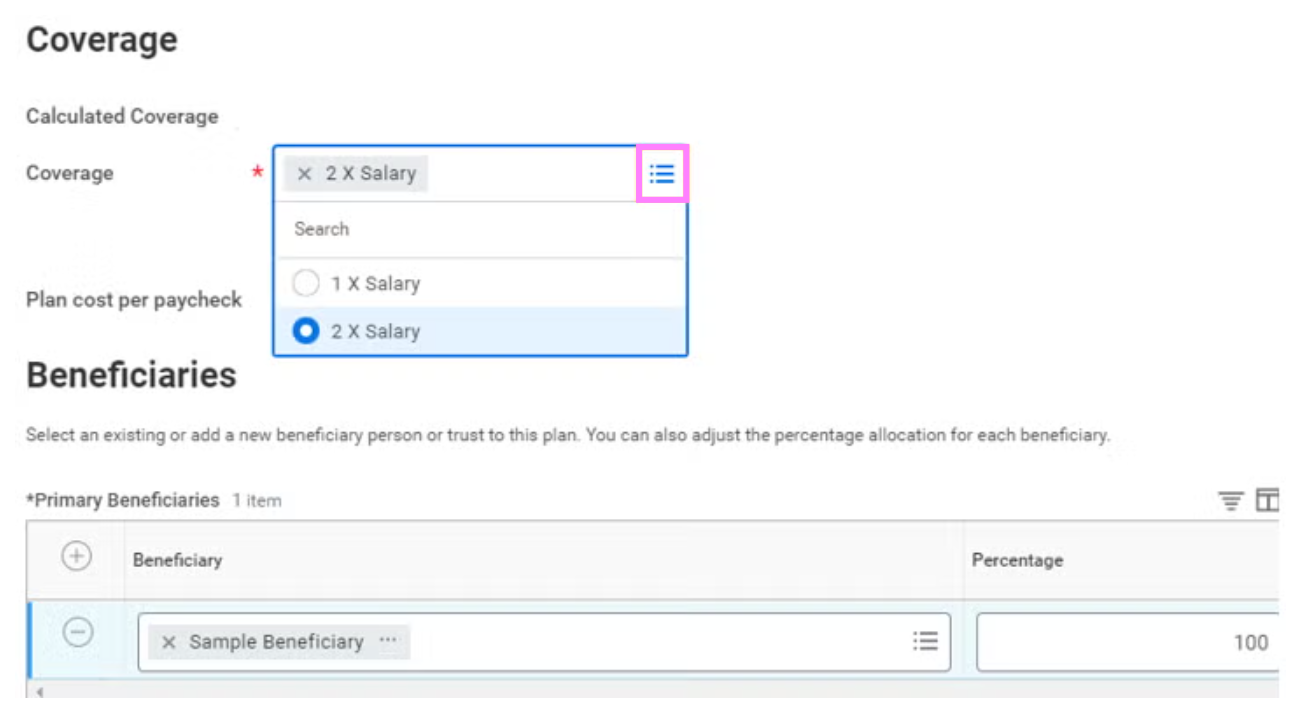Click the Beneficiary column header
Viewport: 1290px width, 715px height.
tap(177, 560)
